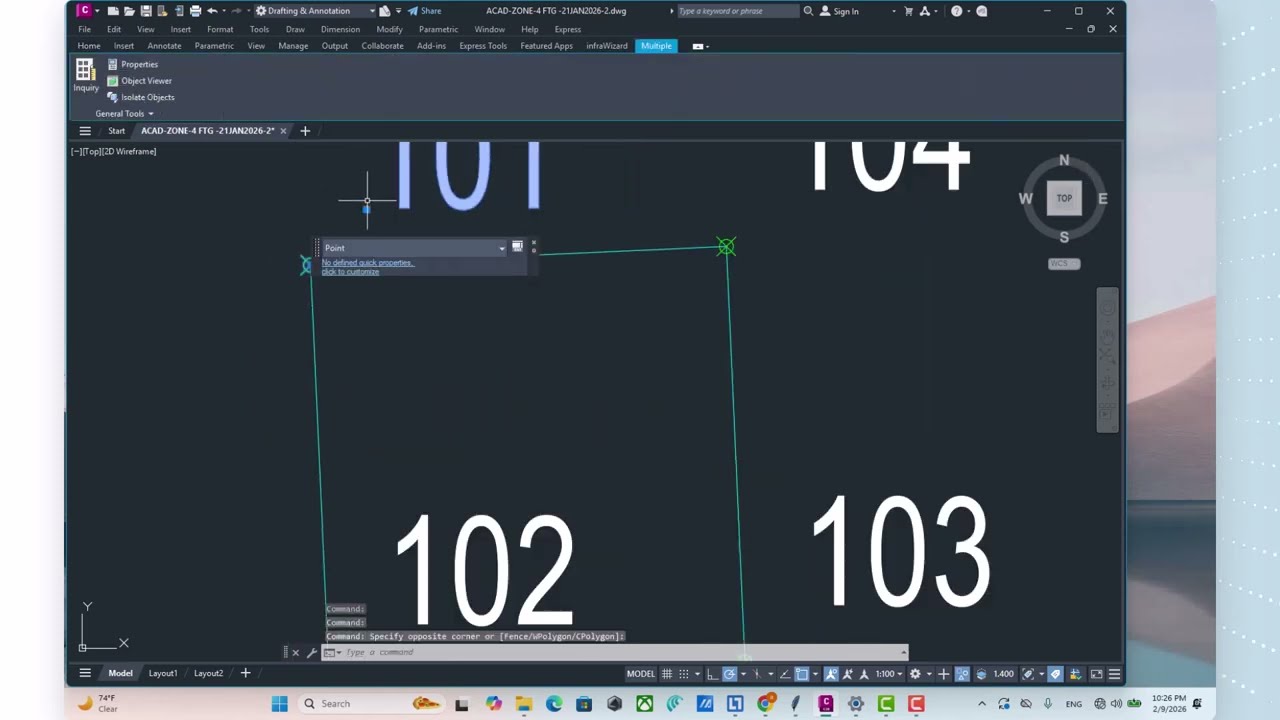The image size is (1280, 720).
Task: Click the quick properties customize icon
Action: click(x=517, y=246)
